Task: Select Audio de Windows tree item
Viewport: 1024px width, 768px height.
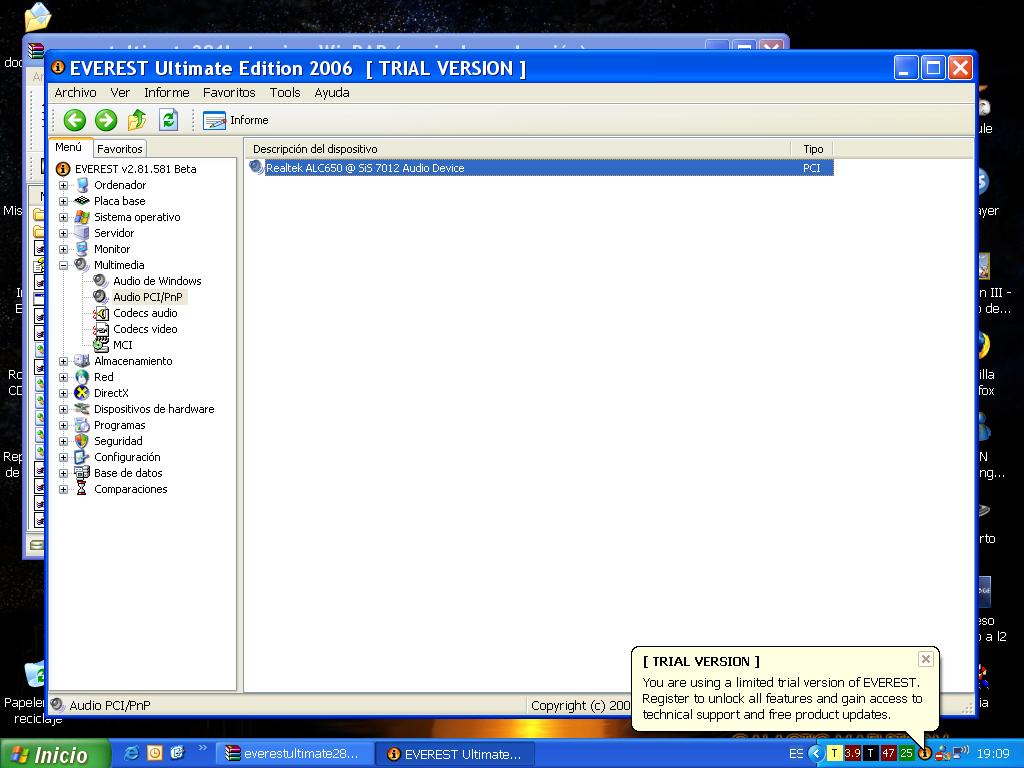Action: point(157,281)
